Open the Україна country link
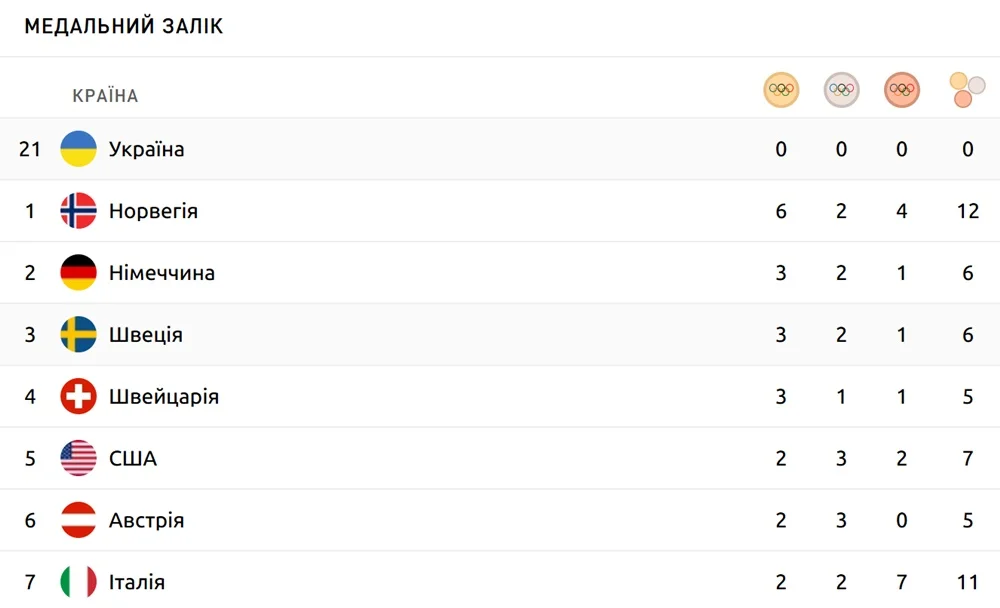1000x608 pixels. click(x=146, y=150)
